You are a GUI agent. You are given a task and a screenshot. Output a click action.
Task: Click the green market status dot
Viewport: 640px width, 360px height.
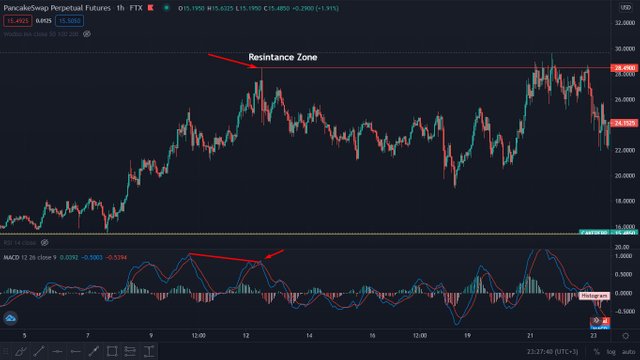(x=166, y=8)
